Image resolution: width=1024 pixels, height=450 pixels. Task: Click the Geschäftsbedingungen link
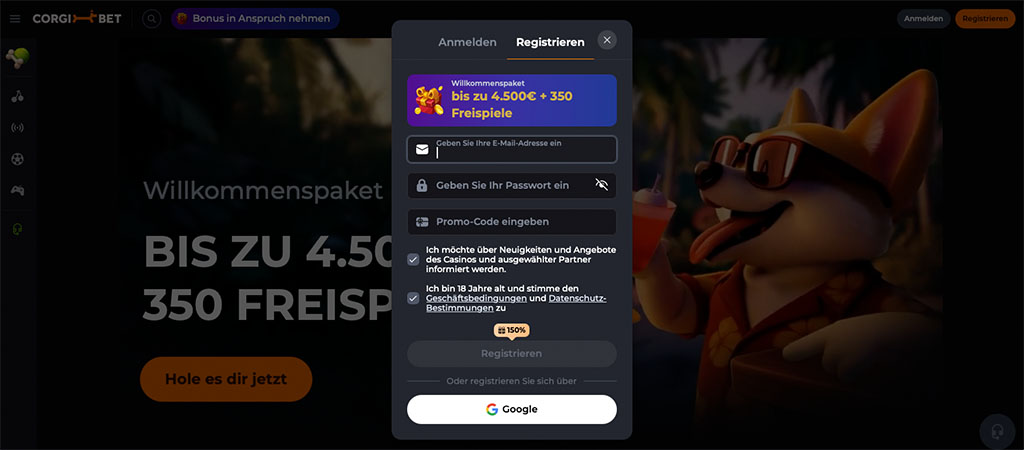coord(476,298)
